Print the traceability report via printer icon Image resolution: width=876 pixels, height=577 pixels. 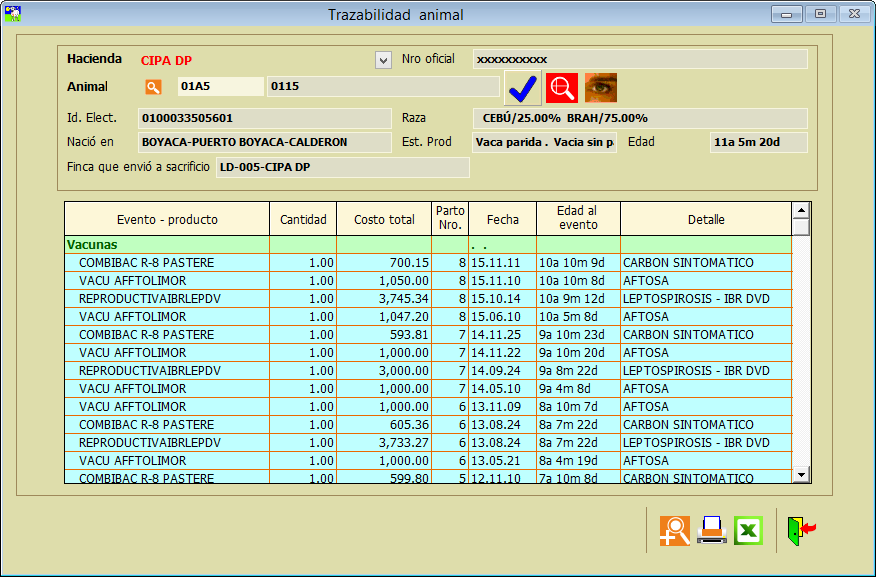pyautogui.click(x=712, y=530)
